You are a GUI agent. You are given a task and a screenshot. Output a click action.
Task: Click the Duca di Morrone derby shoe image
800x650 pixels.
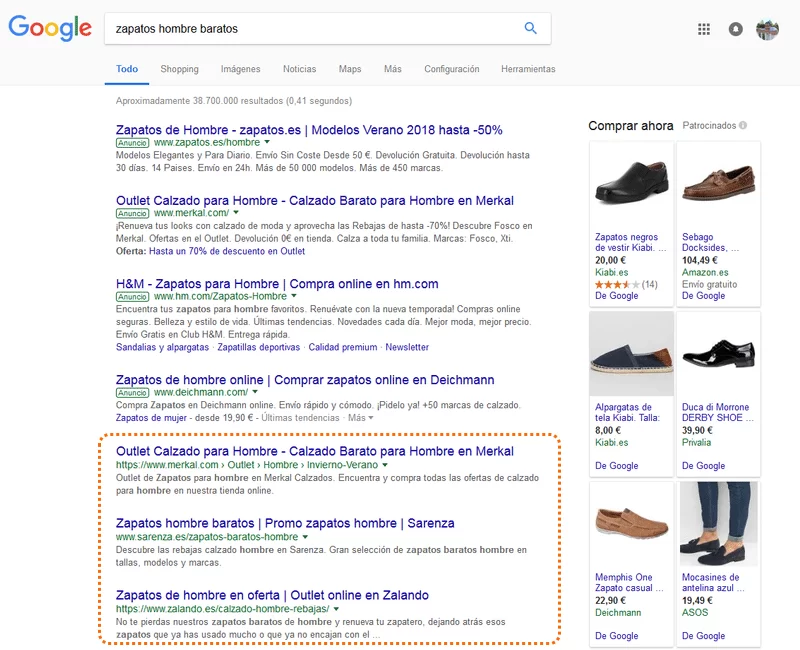coord(718,354)
